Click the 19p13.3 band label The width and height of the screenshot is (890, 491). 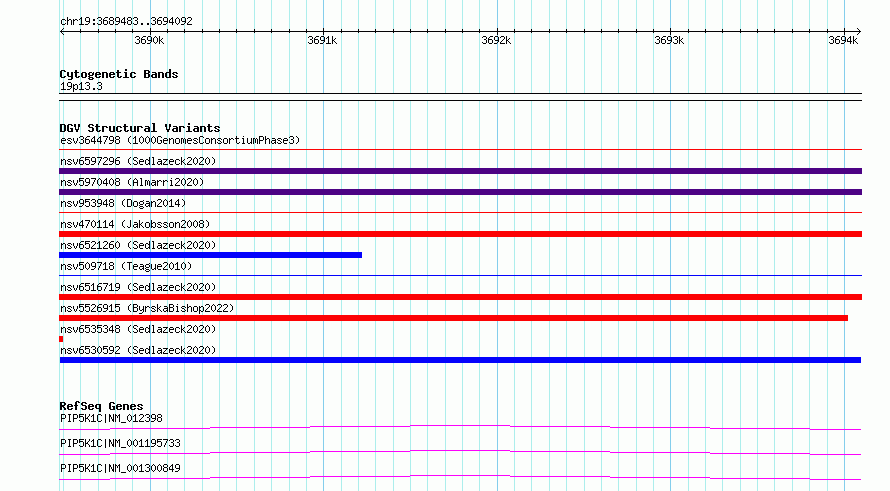click(x=81, y=87)
